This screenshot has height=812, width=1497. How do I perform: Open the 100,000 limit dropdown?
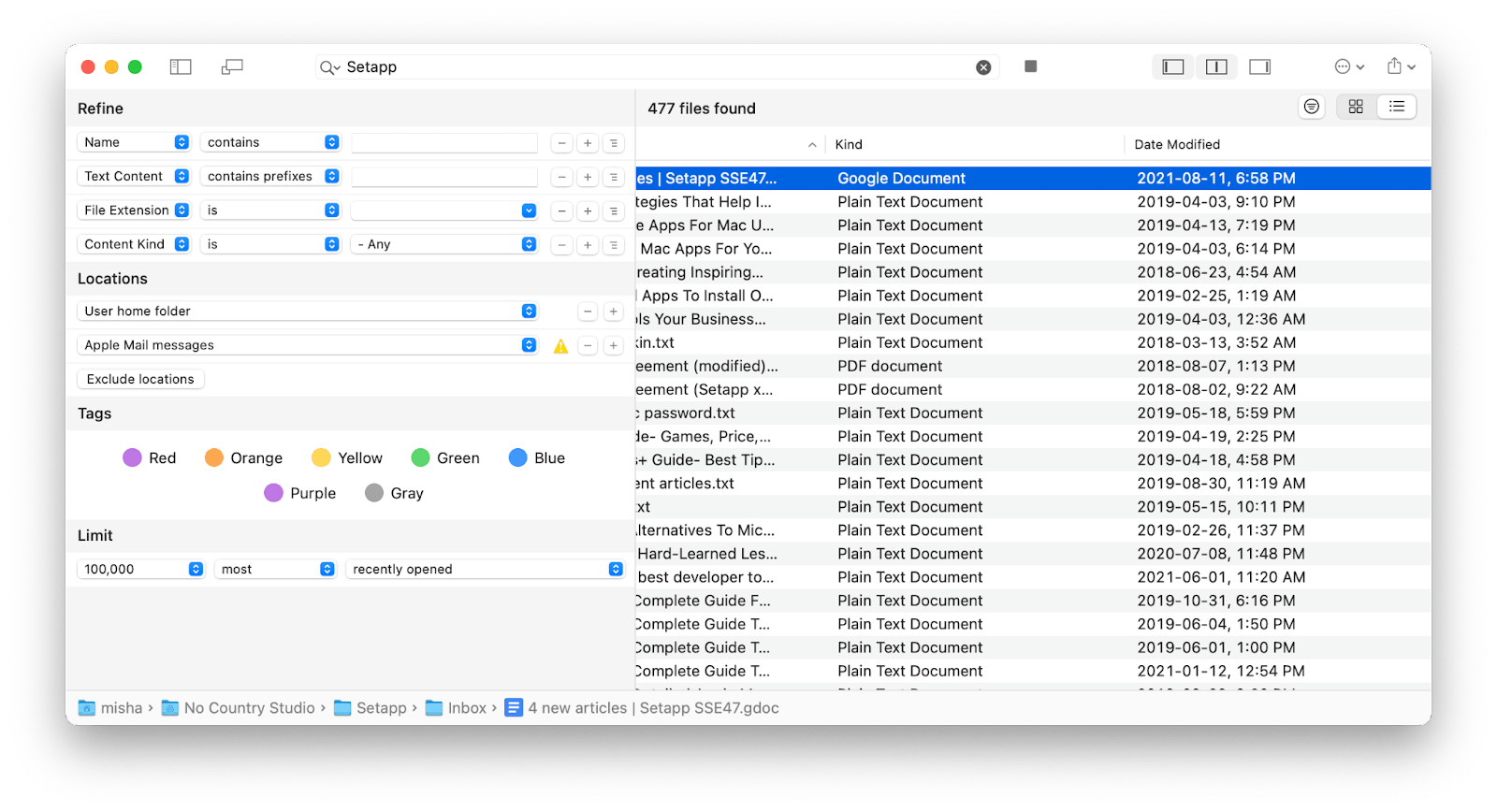(x=140, y=569)
